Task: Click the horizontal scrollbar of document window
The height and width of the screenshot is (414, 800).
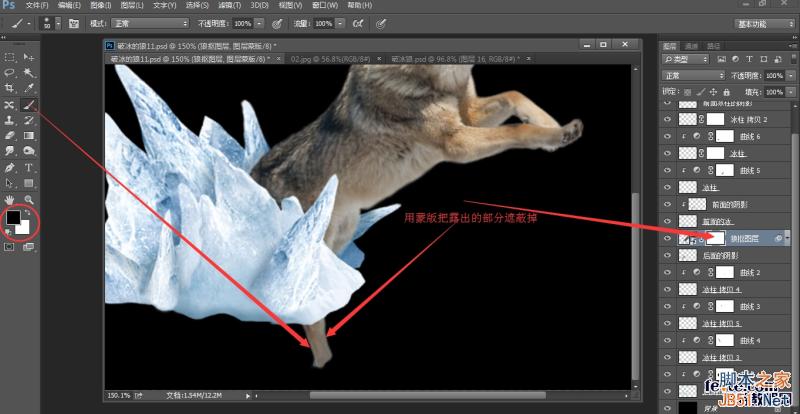Action: pyautogui.click(x=428, y=395)
